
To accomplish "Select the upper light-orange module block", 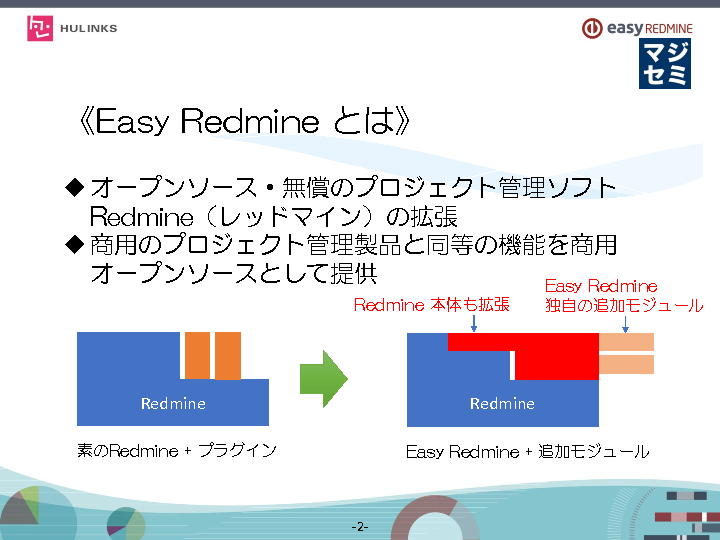I will [x=626, y=342].
